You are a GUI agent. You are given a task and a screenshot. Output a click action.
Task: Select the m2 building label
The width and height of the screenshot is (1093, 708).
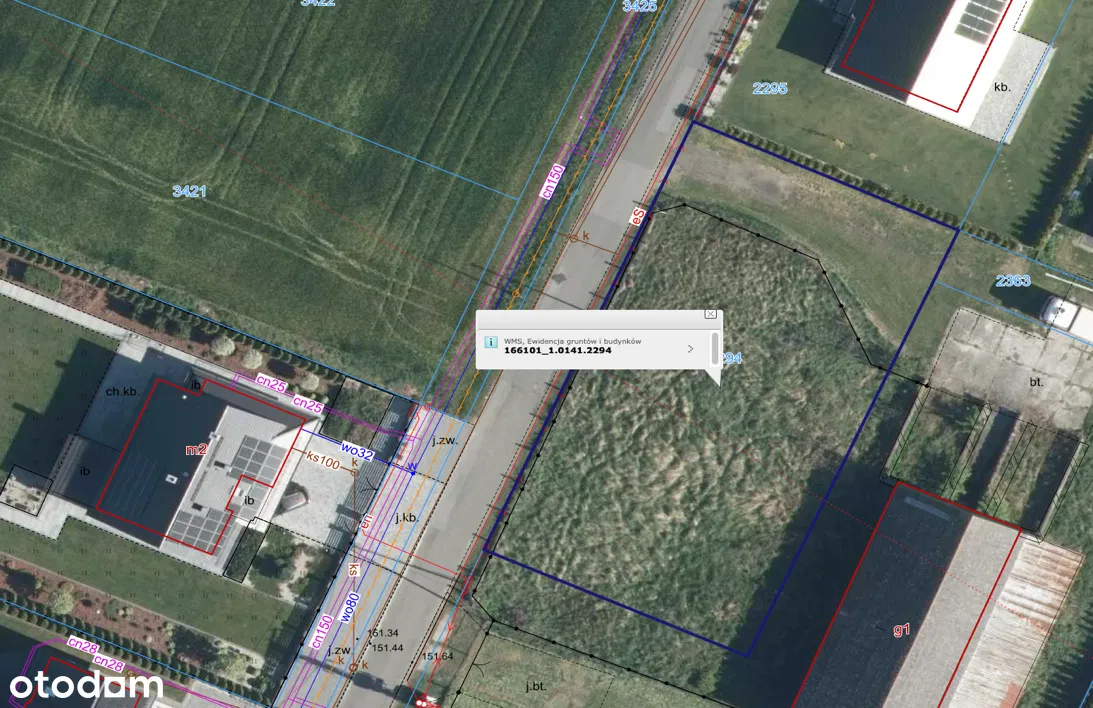196,449
